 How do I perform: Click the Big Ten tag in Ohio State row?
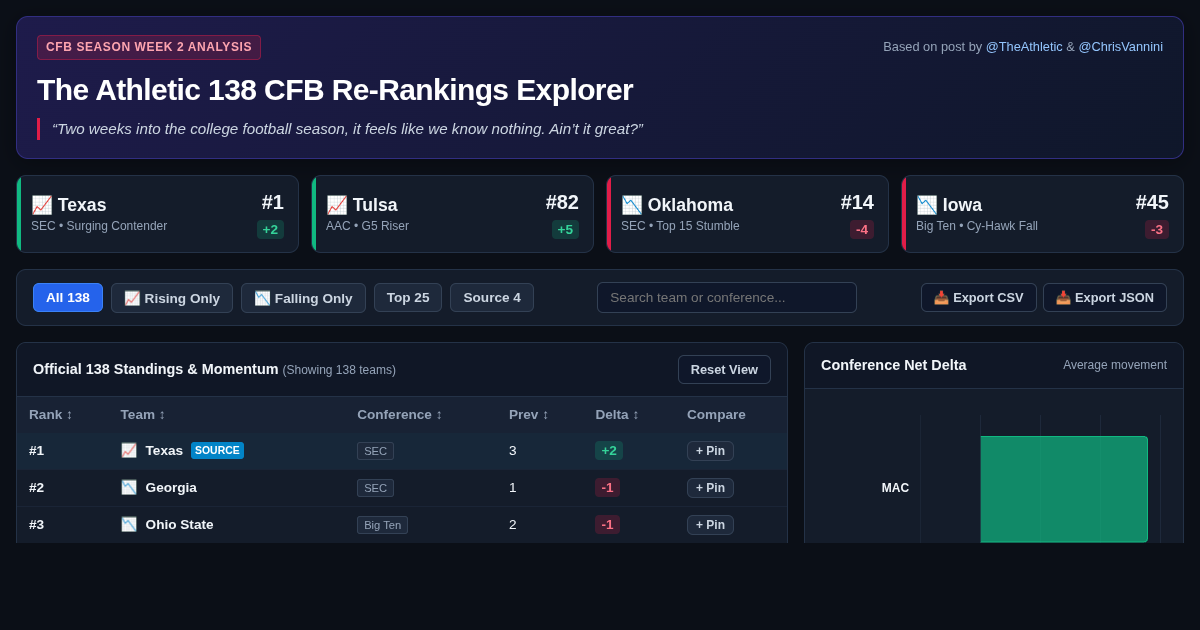[x=382, y=525]
